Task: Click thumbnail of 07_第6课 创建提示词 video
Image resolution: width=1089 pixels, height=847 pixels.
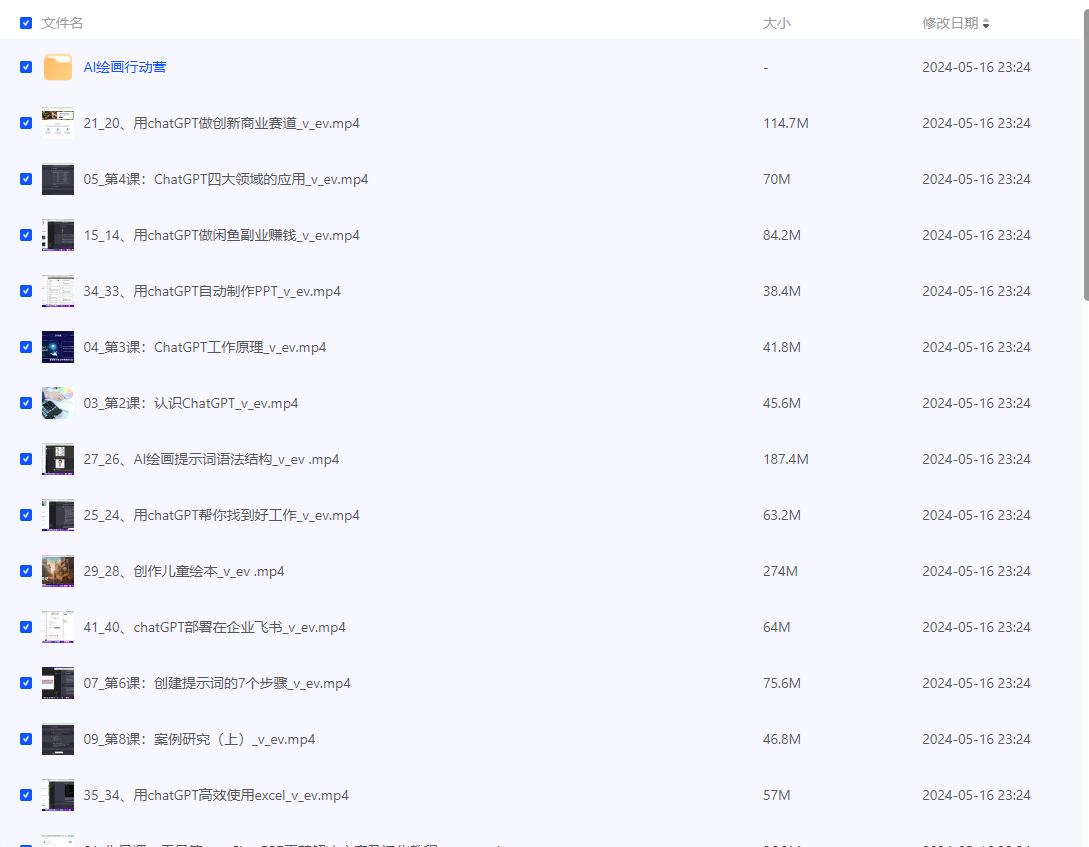Action: click(x=58, y=684)
